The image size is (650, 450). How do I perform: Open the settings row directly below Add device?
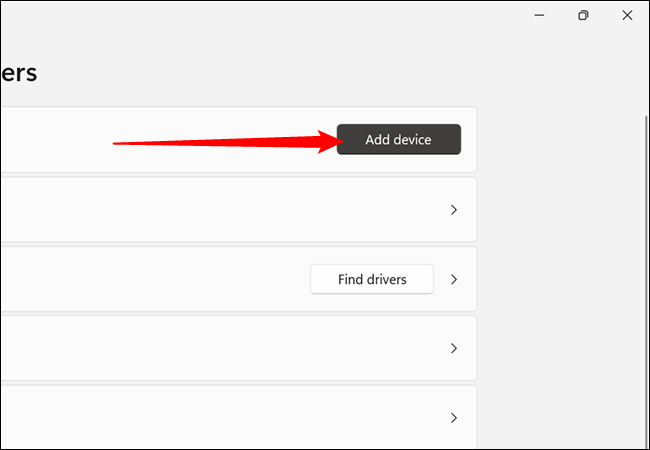(x=200, y=210)
